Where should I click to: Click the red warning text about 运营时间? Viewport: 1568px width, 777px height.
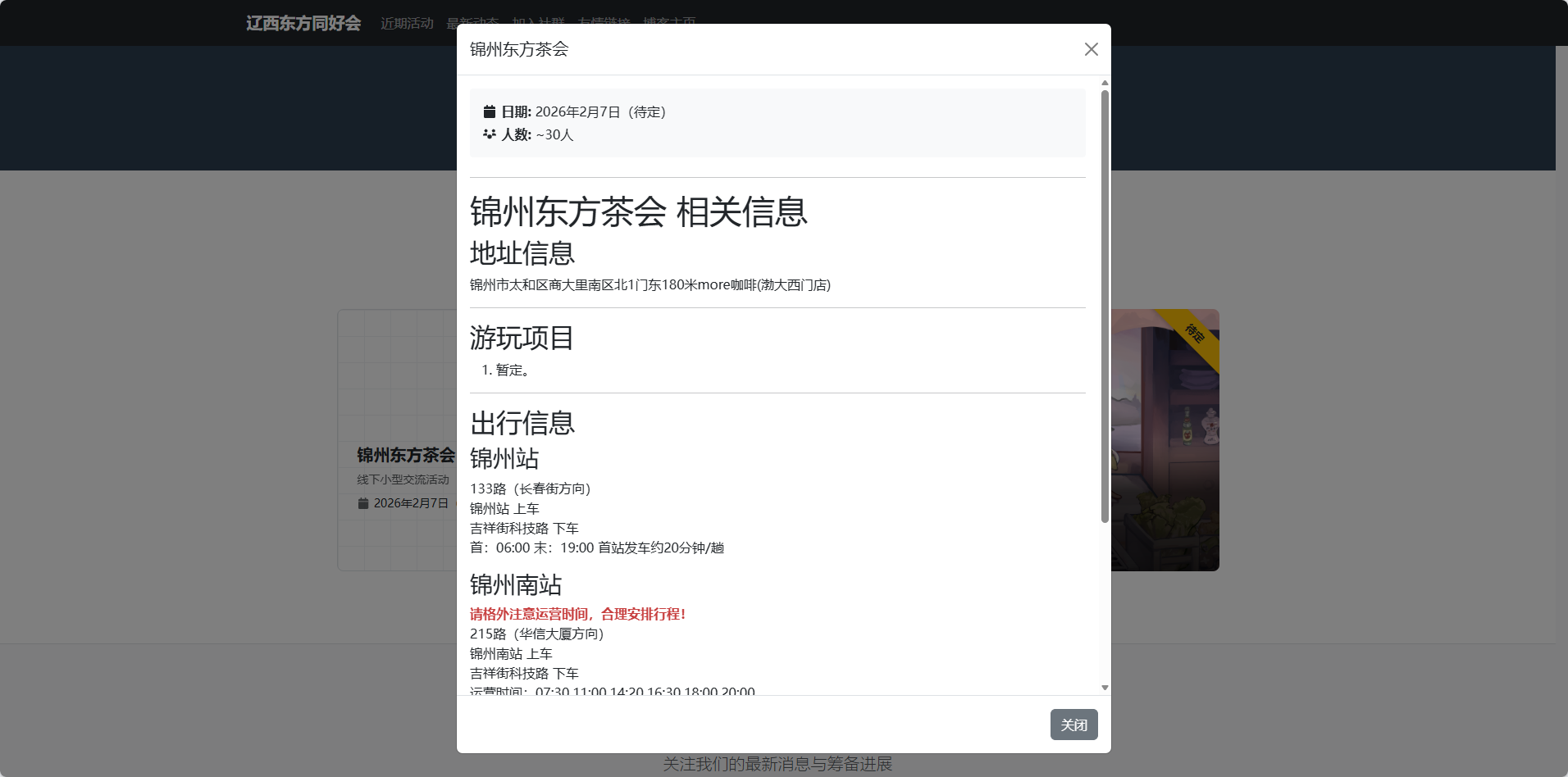[577, 614]
